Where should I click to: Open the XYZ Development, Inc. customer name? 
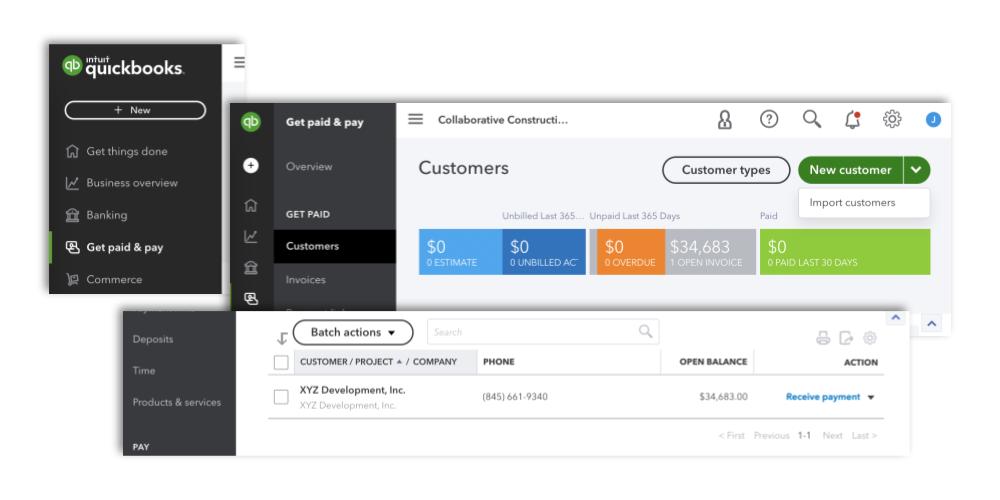point(353,390)
